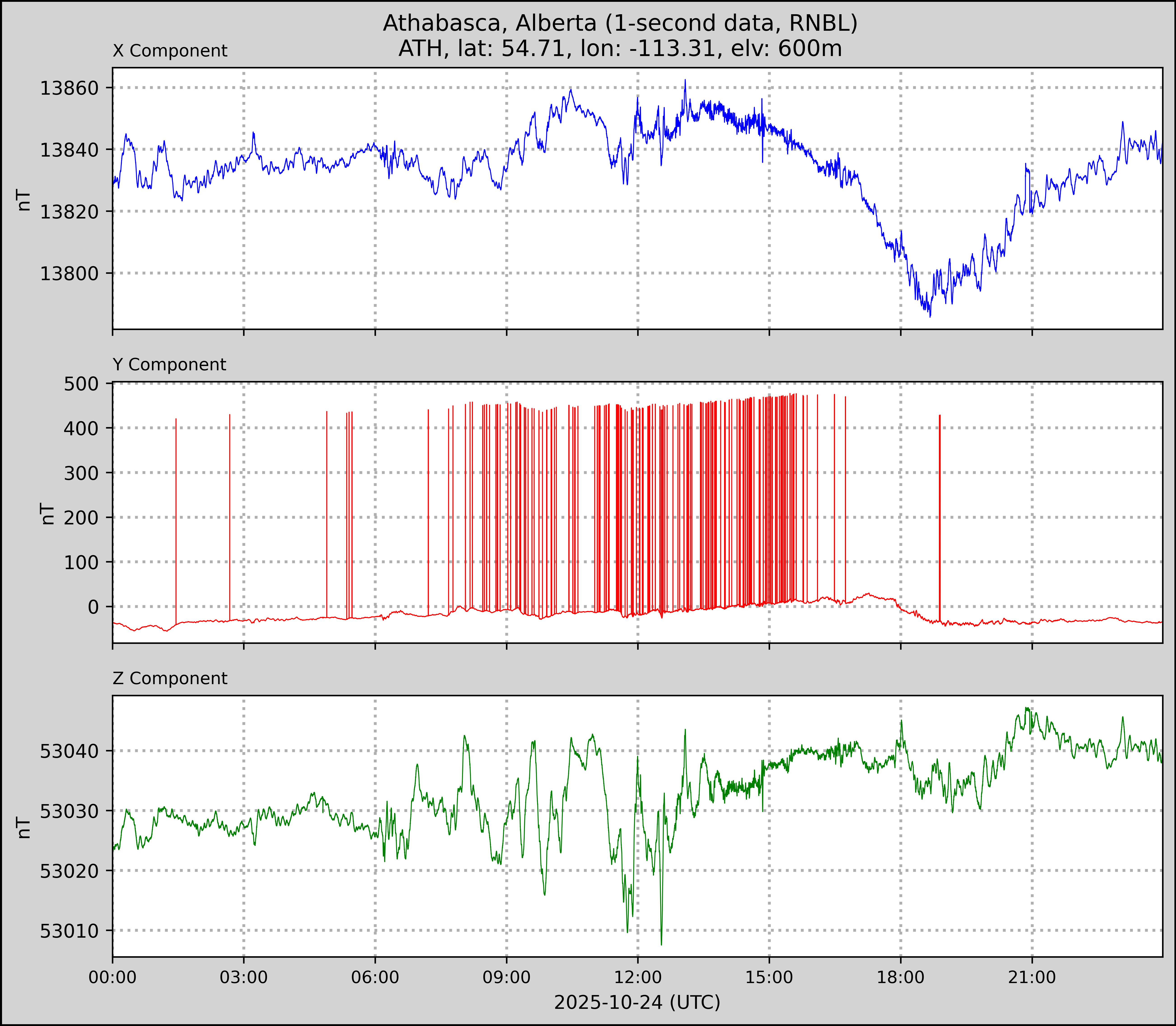The height and width of the screenshot is (1026, 1176).
Task: Click the 18:00 x-axis tick label
Action: (901, 977)
